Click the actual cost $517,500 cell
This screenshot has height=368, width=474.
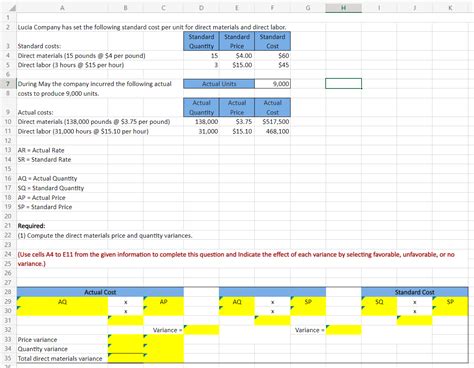[272, 122]
